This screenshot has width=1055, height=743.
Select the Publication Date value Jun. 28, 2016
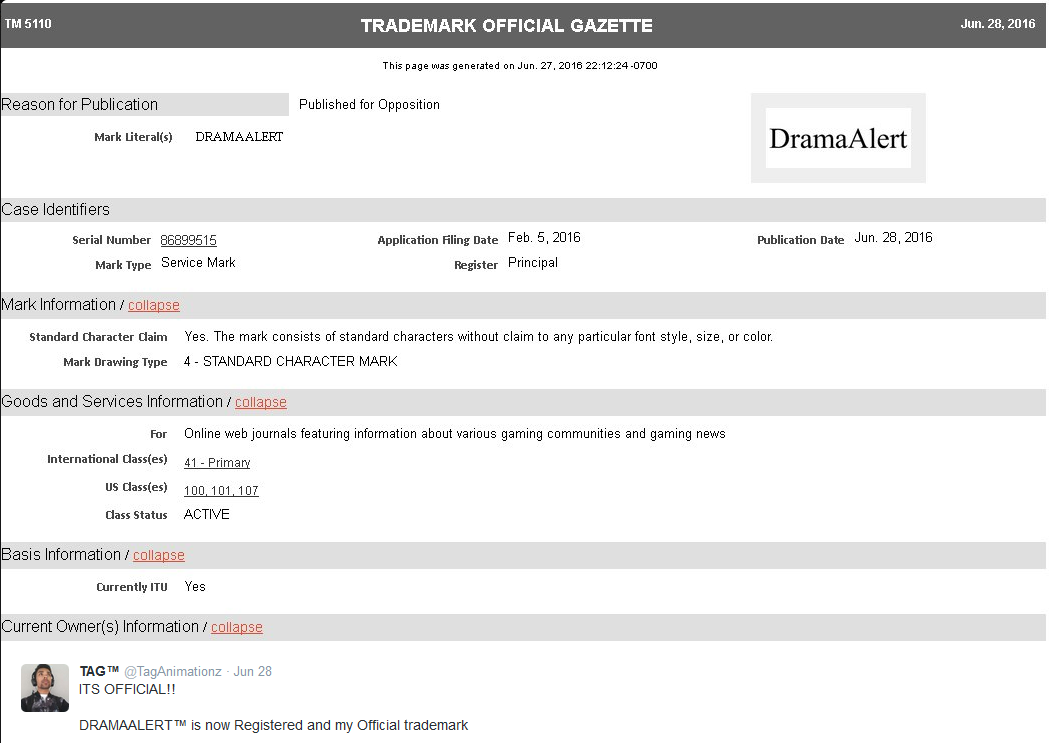pyautogui.click(x=893, y=238)
